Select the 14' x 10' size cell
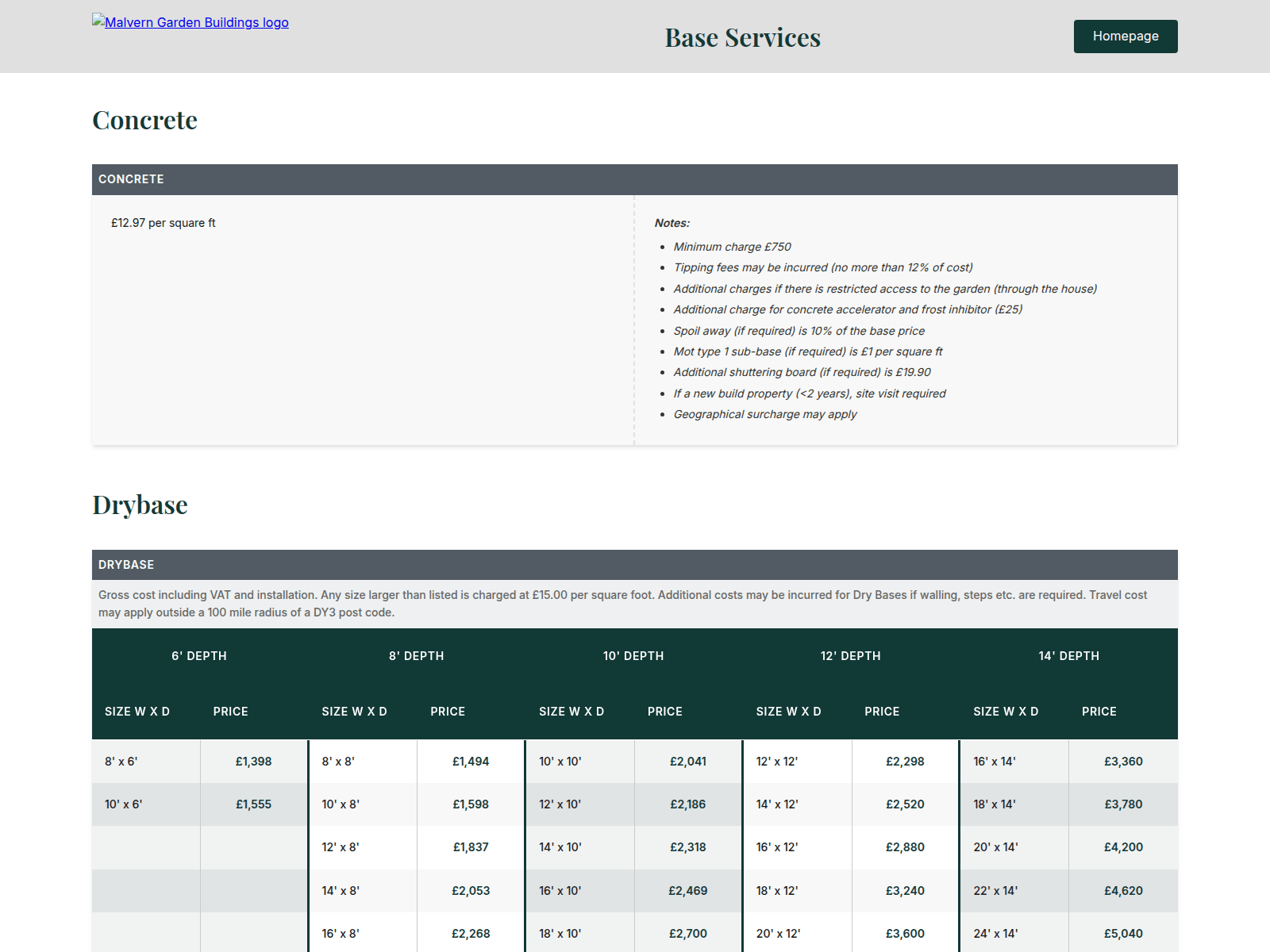 pyautogui.click(x=580, y=847)
